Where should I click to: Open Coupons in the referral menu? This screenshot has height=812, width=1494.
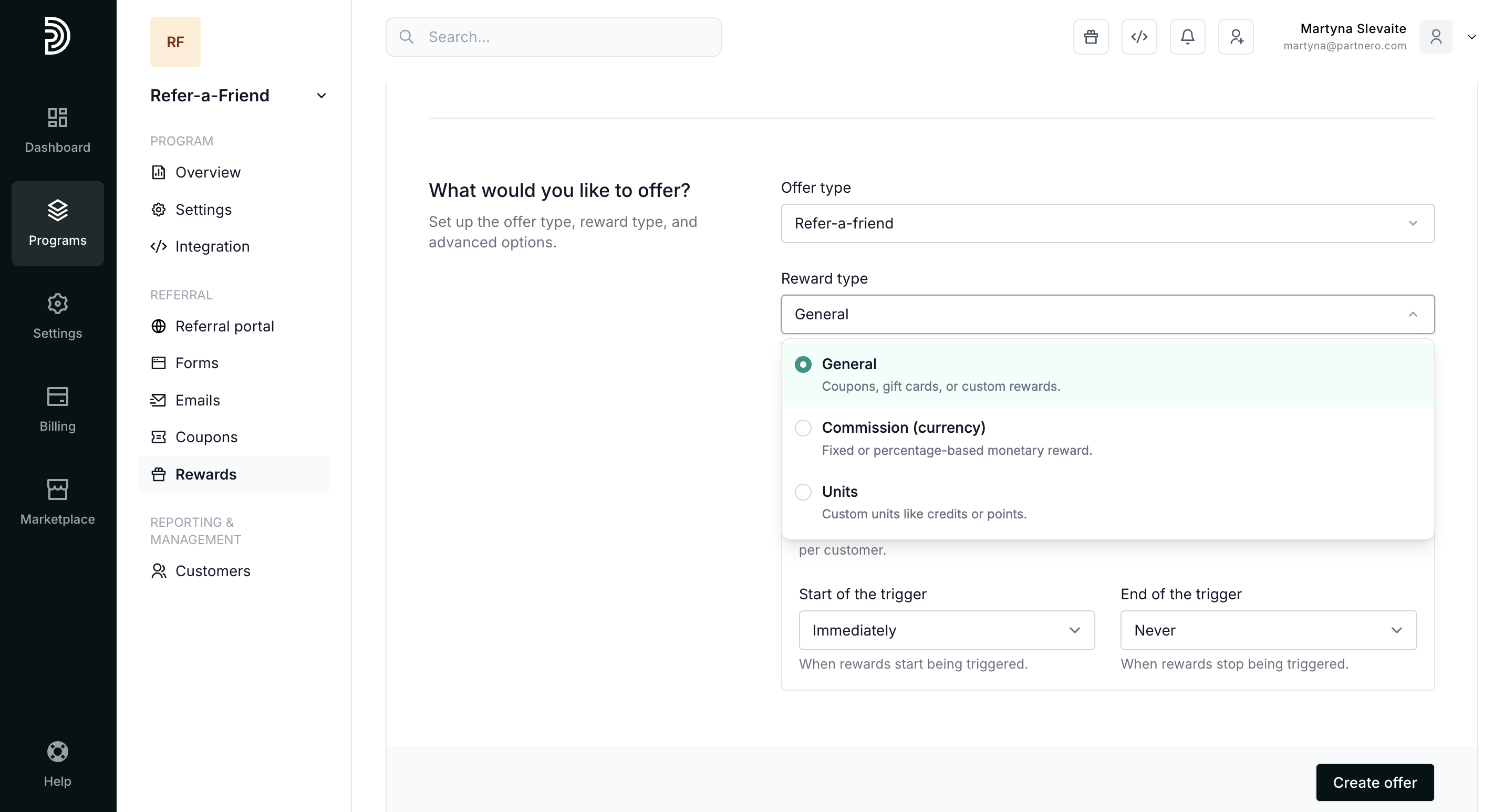[206, 437]
